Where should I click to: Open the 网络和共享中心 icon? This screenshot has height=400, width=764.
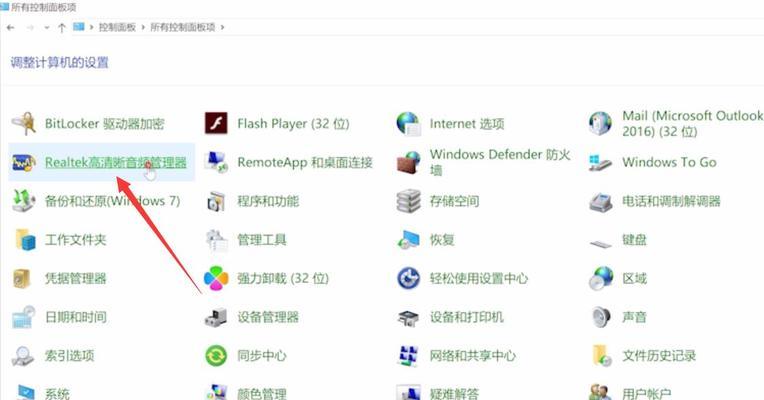click(x=408, y=356)
